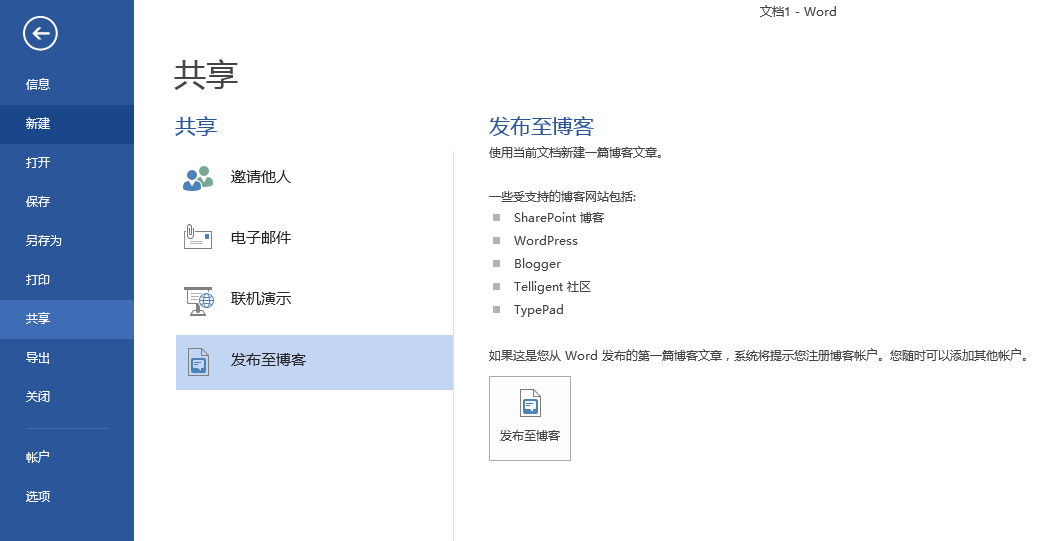Open the 导出 menu item
1042x541 pixels.
point(66,358)
